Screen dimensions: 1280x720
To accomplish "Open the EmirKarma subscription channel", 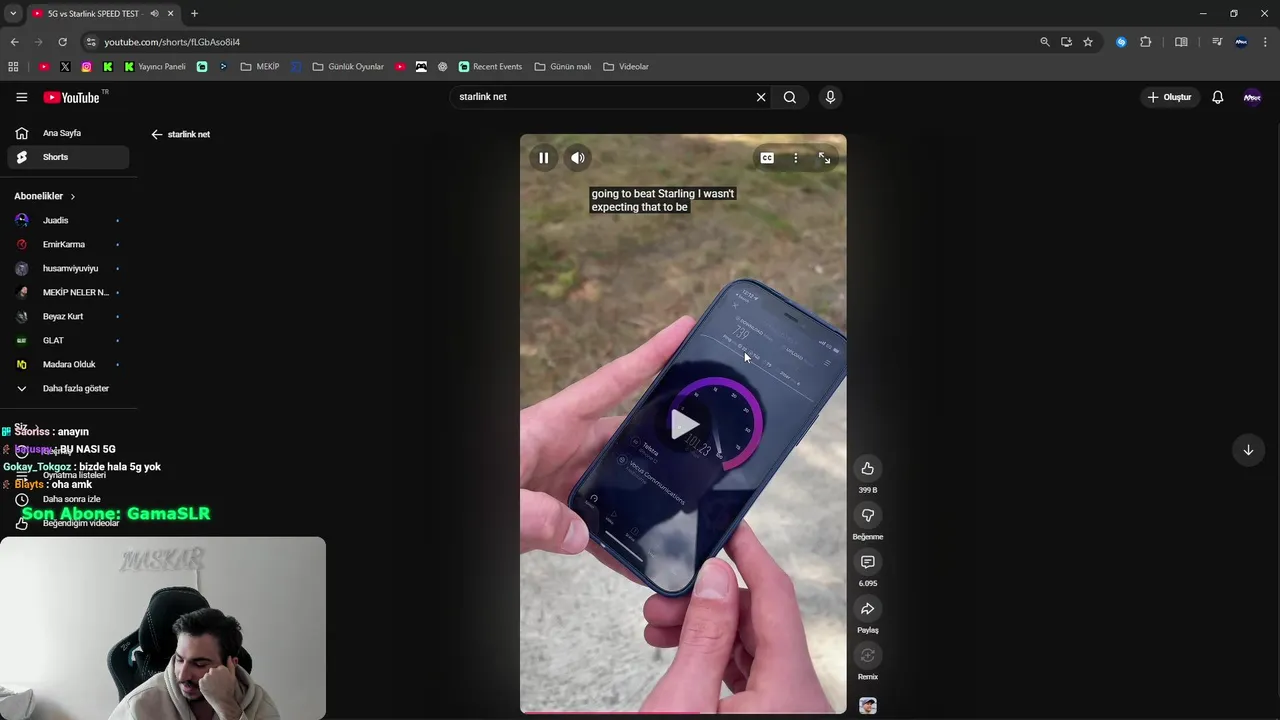I will [68, 244].
